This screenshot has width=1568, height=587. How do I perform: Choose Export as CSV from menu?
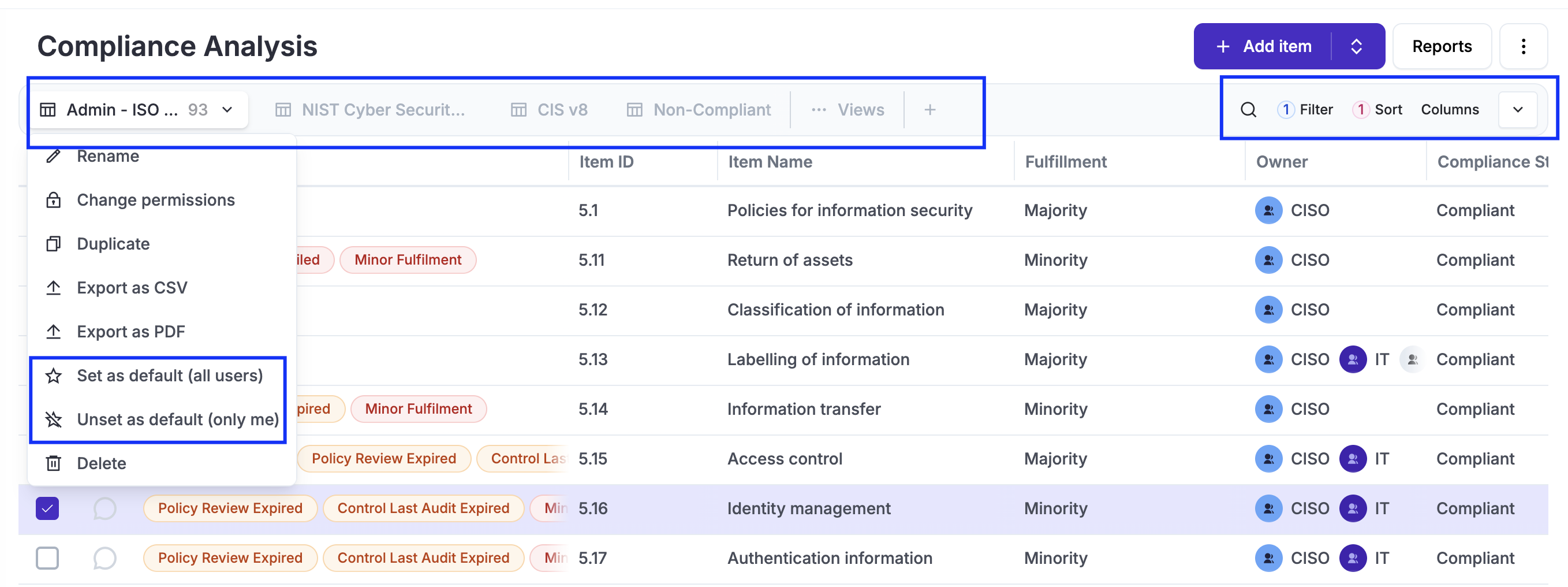(132, 287)
